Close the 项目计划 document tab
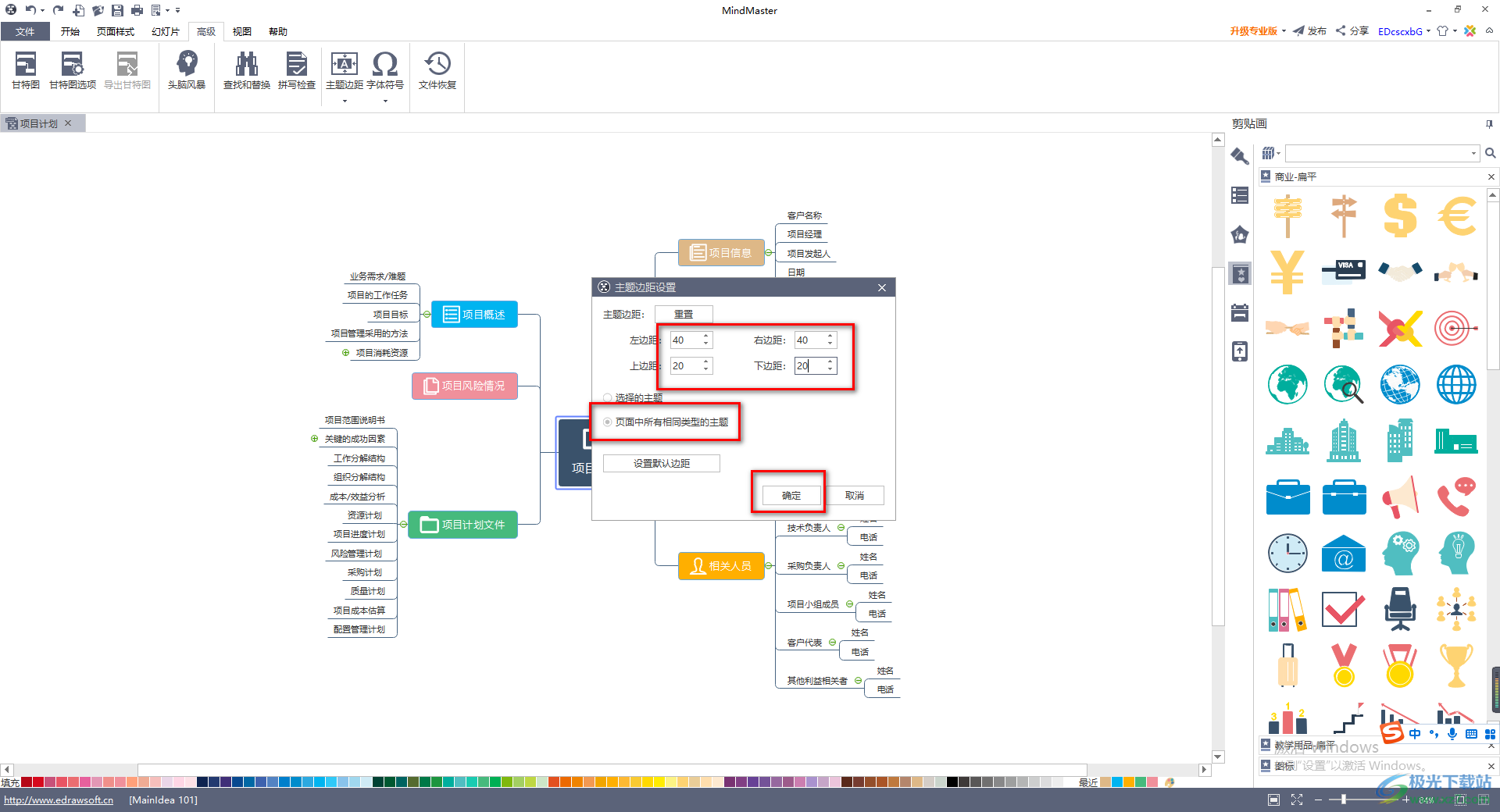This screenshot has width=1500, height=812. coord(68,123)
